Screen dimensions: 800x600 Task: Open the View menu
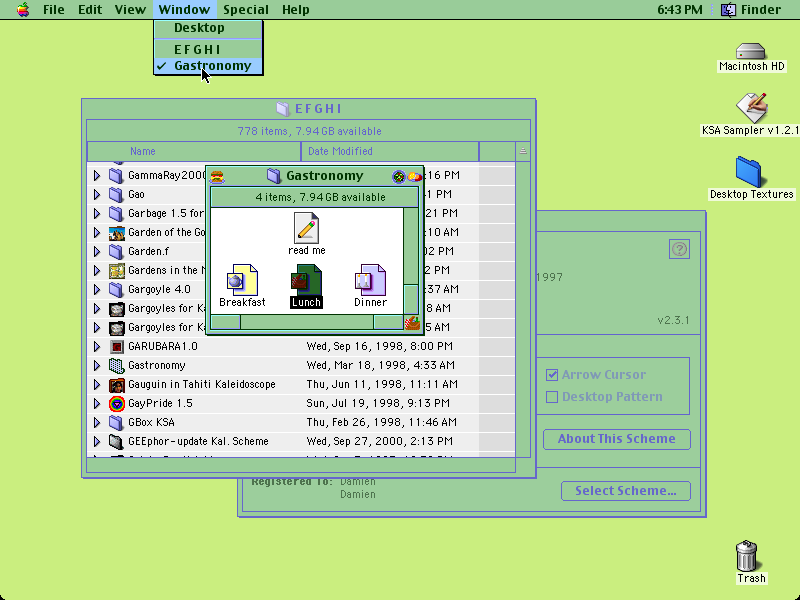point(130,10)
